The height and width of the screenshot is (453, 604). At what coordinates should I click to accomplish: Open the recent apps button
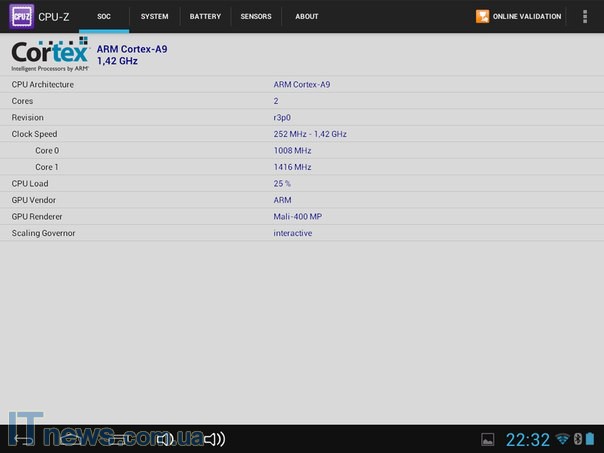(117, 439)
